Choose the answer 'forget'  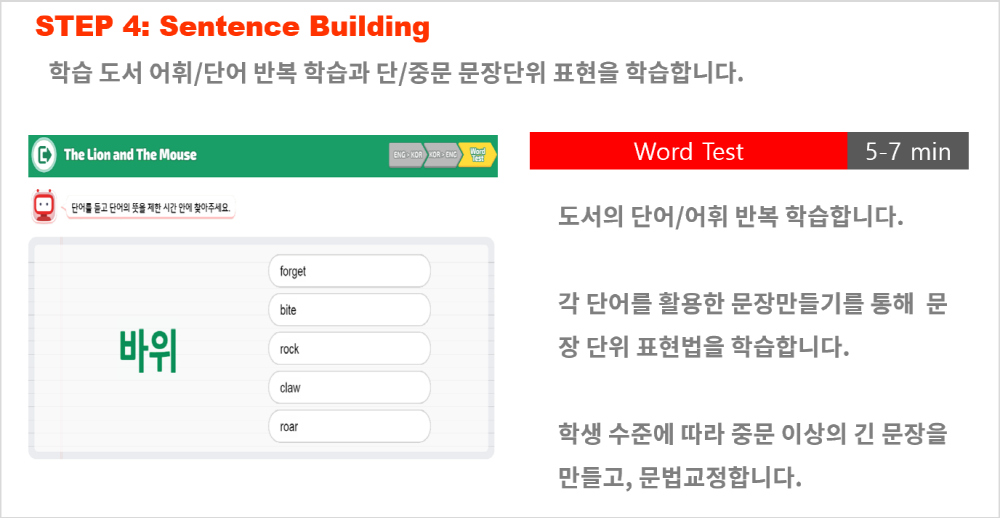(x=349, y=271)
